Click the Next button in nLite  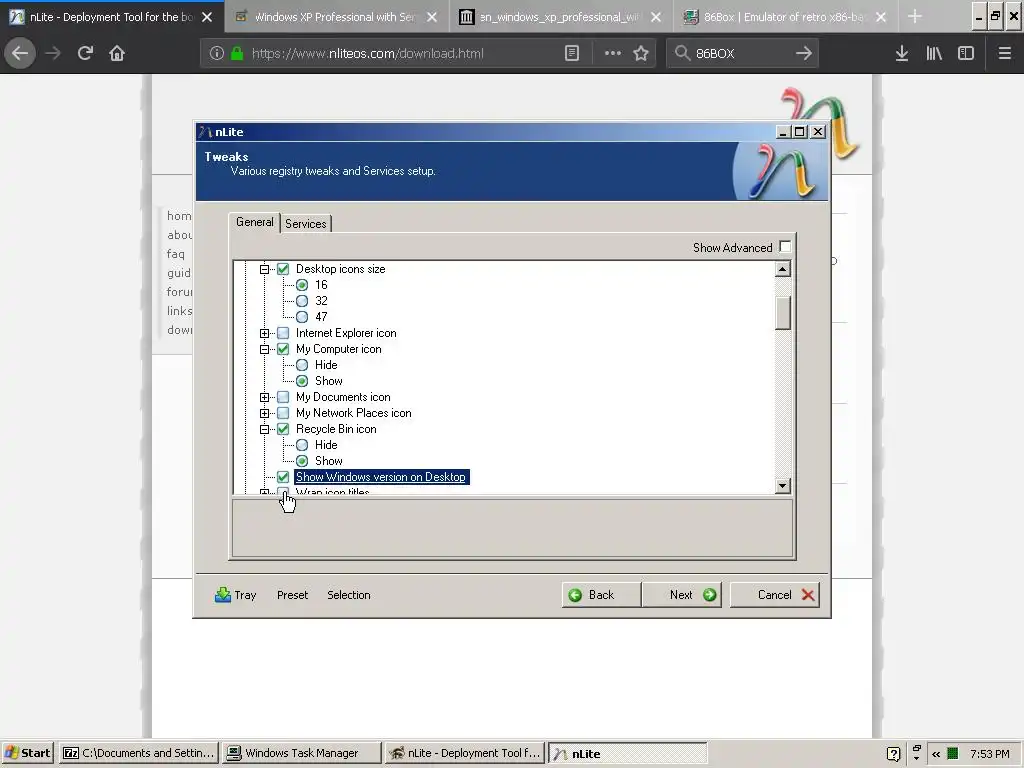pyautogui.click(x=682, y=595)
